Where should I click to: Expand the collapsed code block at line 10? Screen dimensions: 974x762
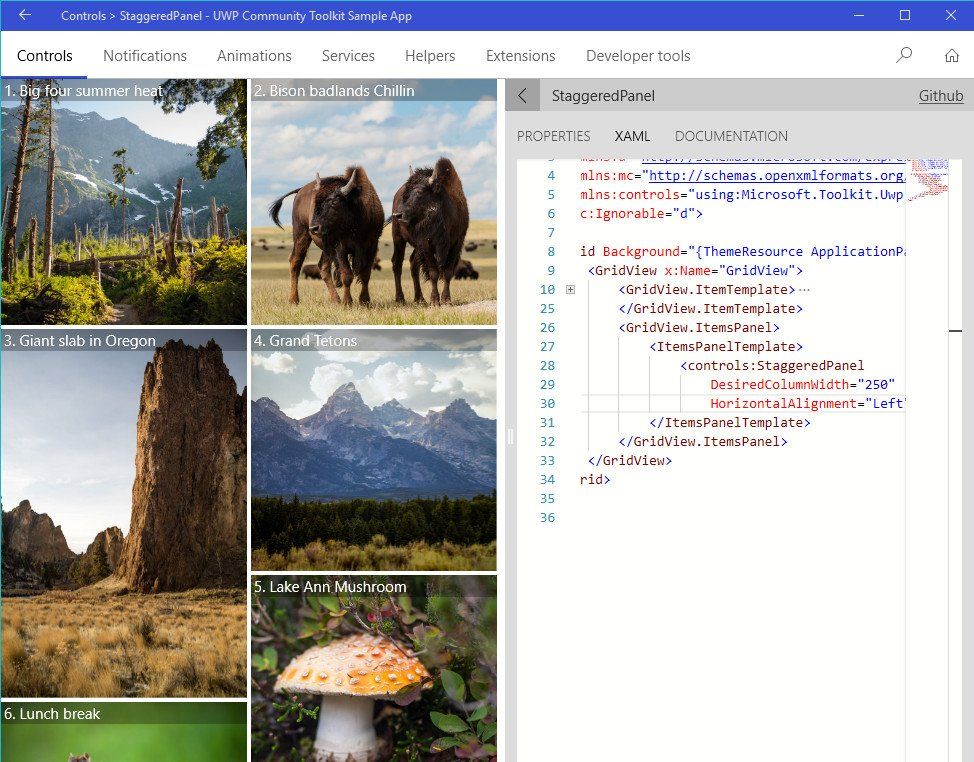pyautogui.click(x=569, y=289)
